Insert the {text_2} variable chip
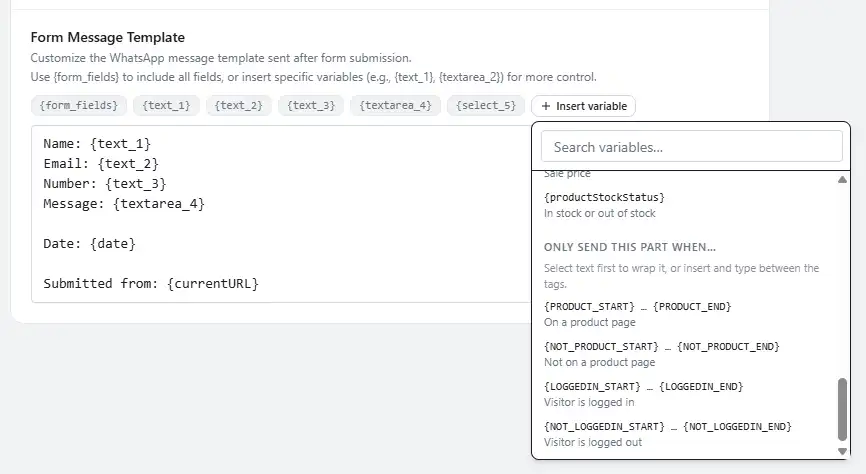866x474 pixels. [239, 106]
